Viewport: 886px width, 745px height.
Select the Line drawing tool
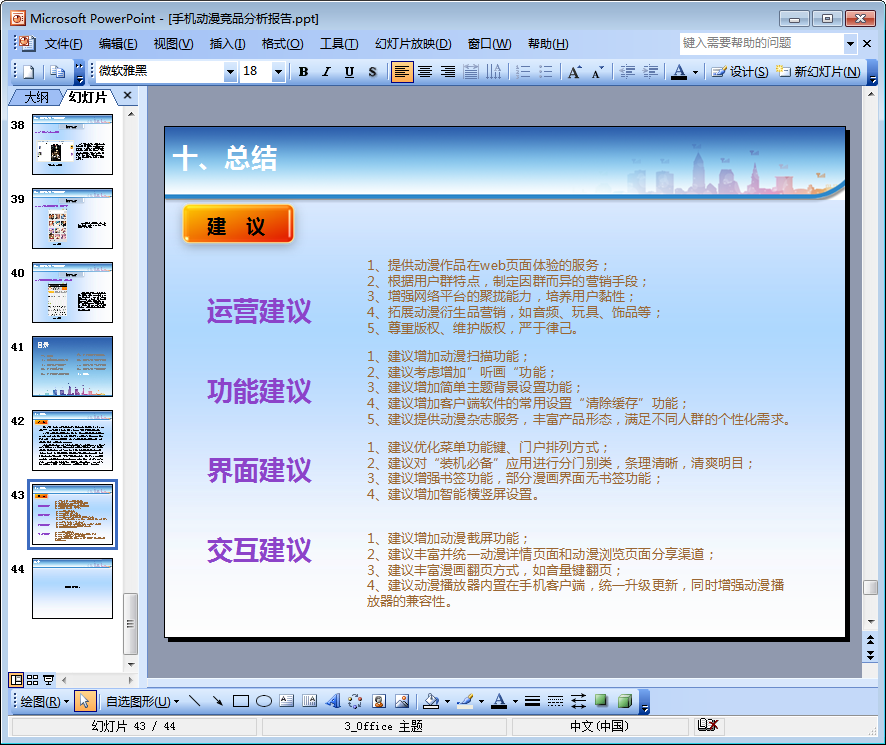click(x=195, y=701)
